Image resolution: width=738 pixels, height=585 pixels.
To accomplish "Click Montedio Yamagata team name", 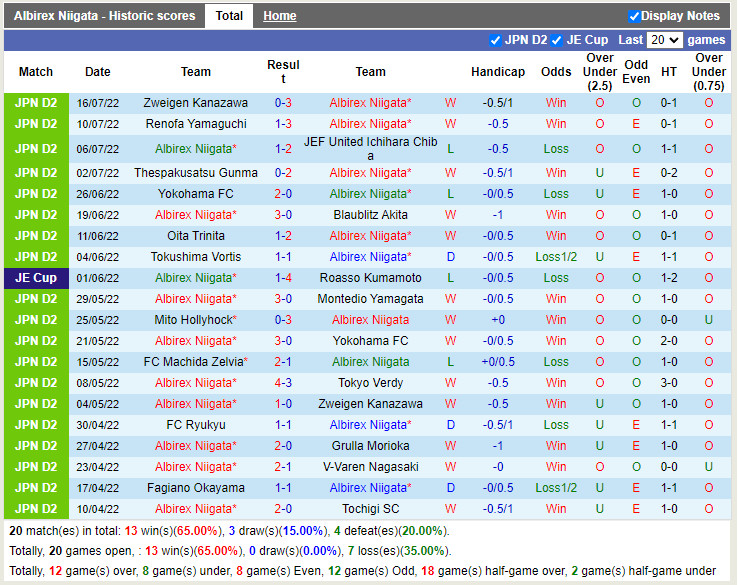I will pos(370,299).
